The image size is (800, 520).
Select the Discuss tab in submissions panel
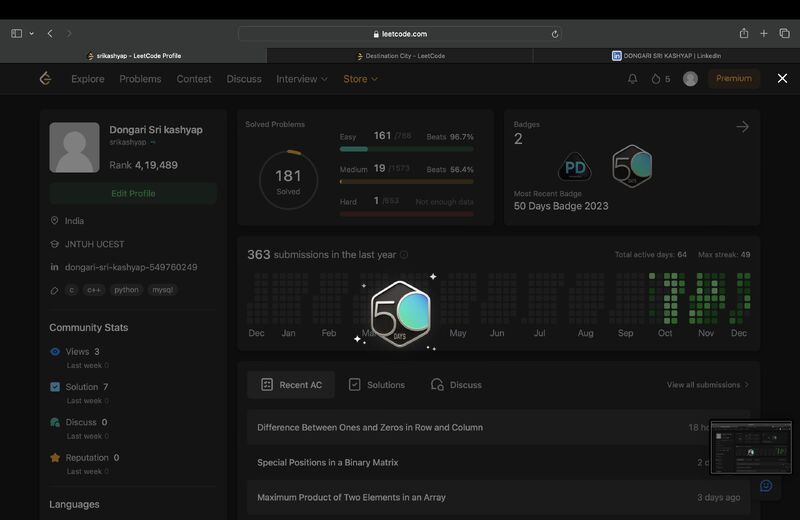pyautogui.click(x=456, y=385)
